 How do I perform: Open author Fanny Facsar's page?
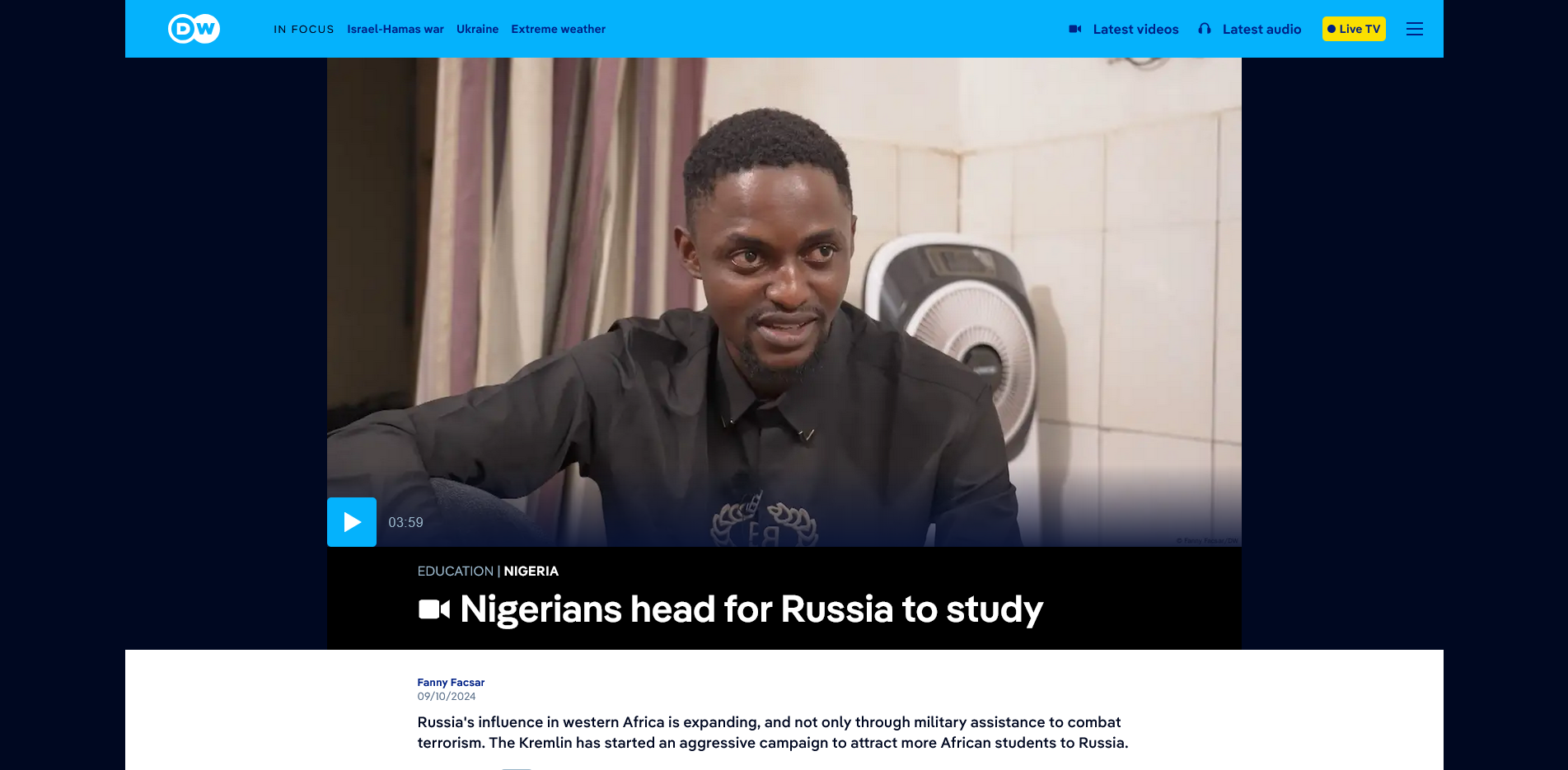click(451, 682)
